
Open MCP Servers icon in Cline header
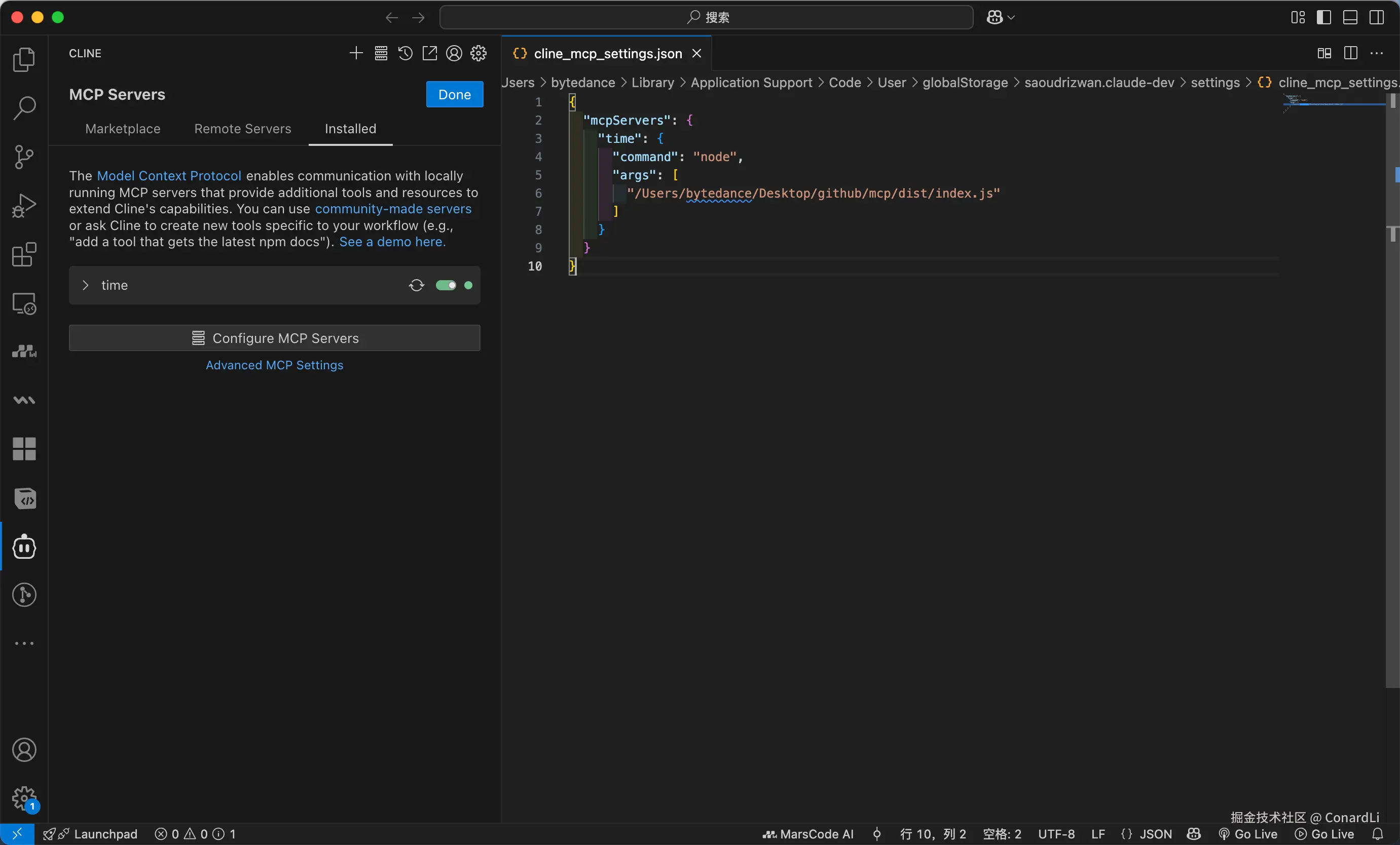click(381, 53)
